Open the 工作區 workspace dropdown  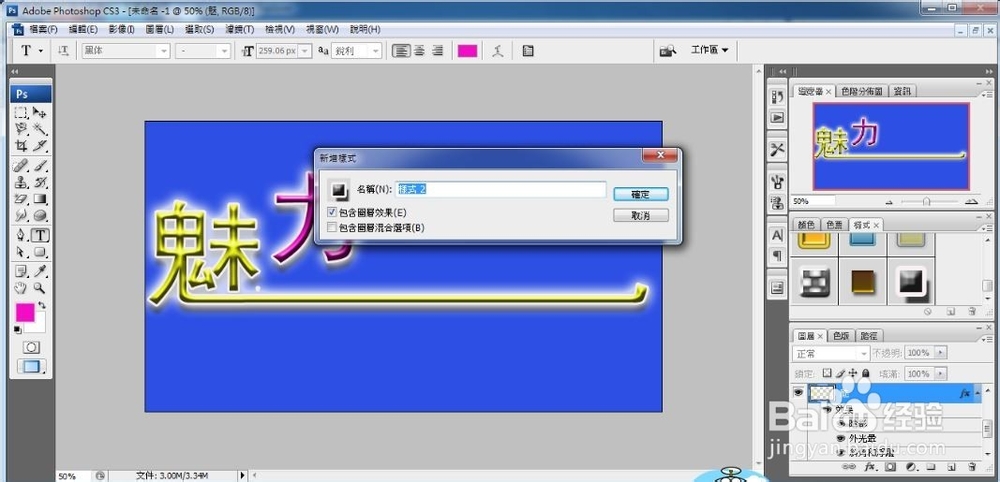point(709,50)
